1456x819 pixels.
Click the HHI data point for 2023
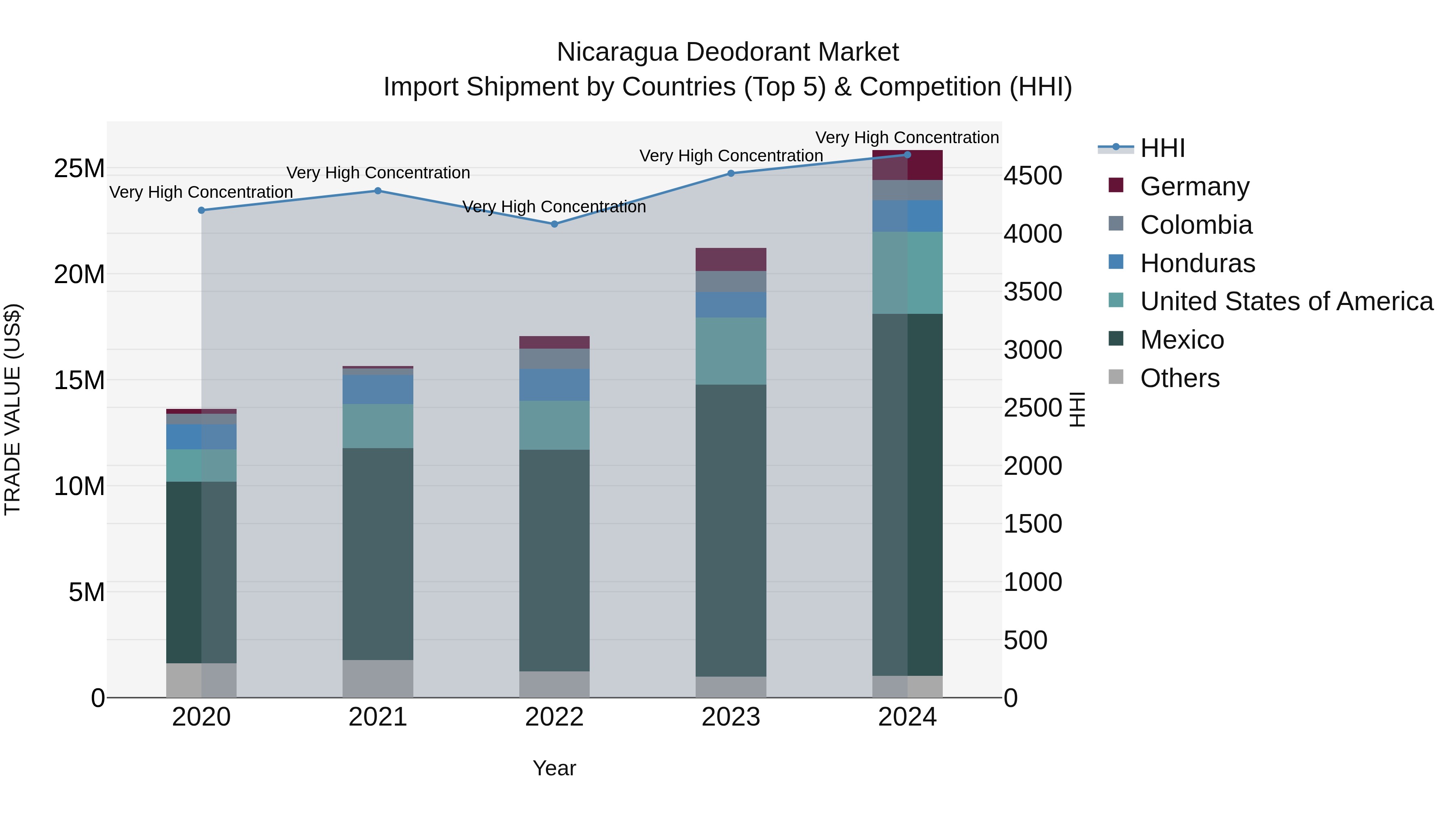(731, 174)
